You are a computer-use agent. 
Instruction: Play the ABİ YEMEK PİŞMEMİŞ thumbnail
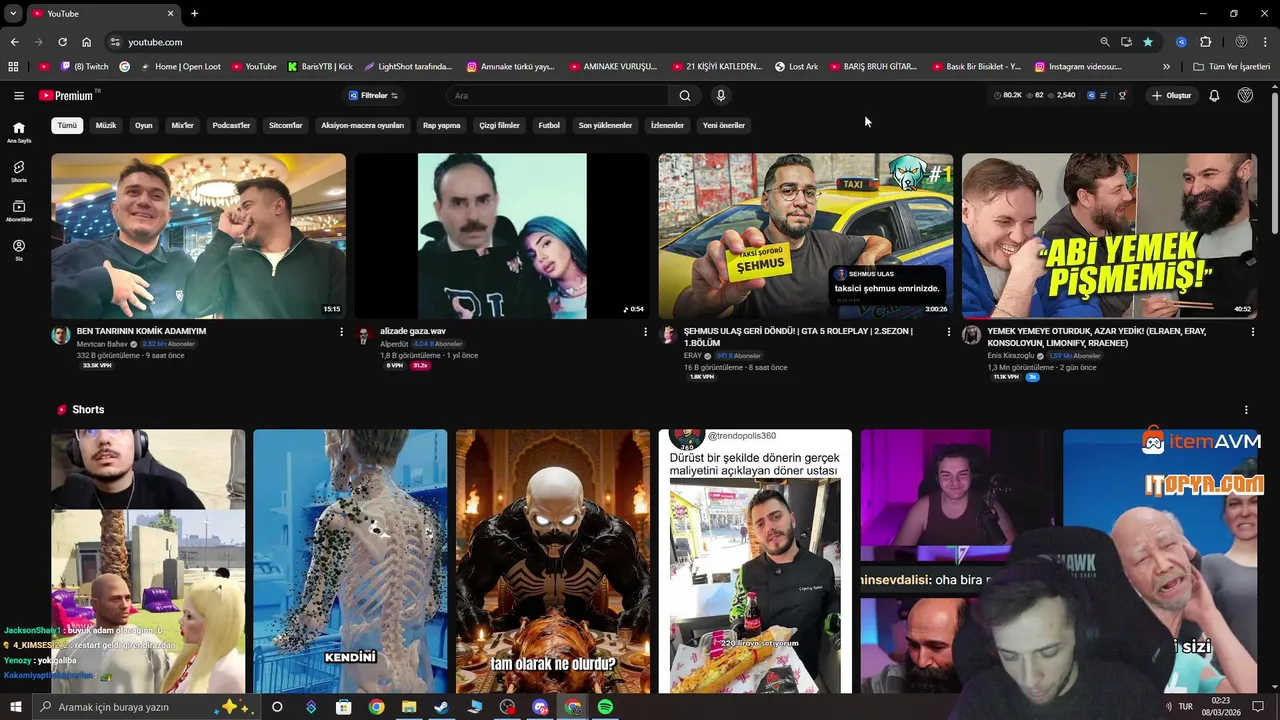(x=1109, y=236)
